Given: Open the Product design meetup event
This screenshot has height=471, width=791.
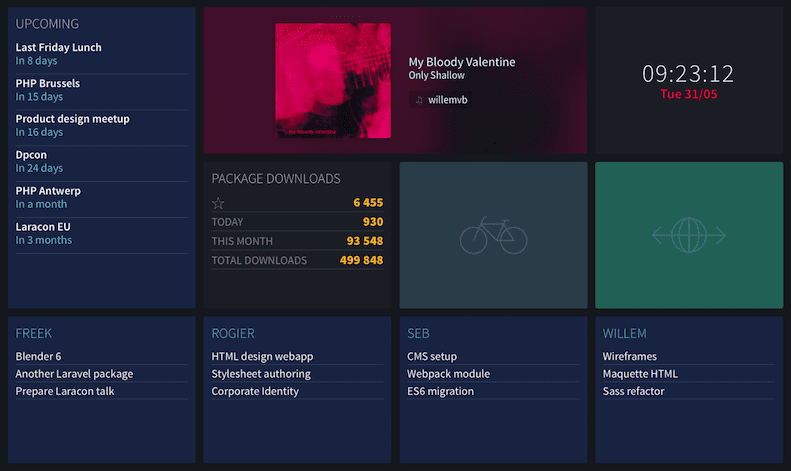Looking at the screenshot, I should point(73,119).
